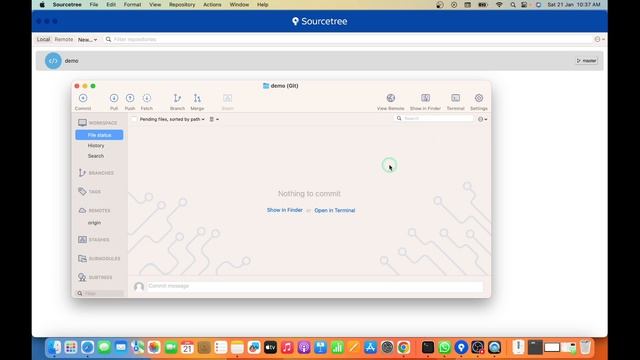Open Spotlight search in menu bar
The height and width of the screenshot is (360, 640).
[513, 5]
